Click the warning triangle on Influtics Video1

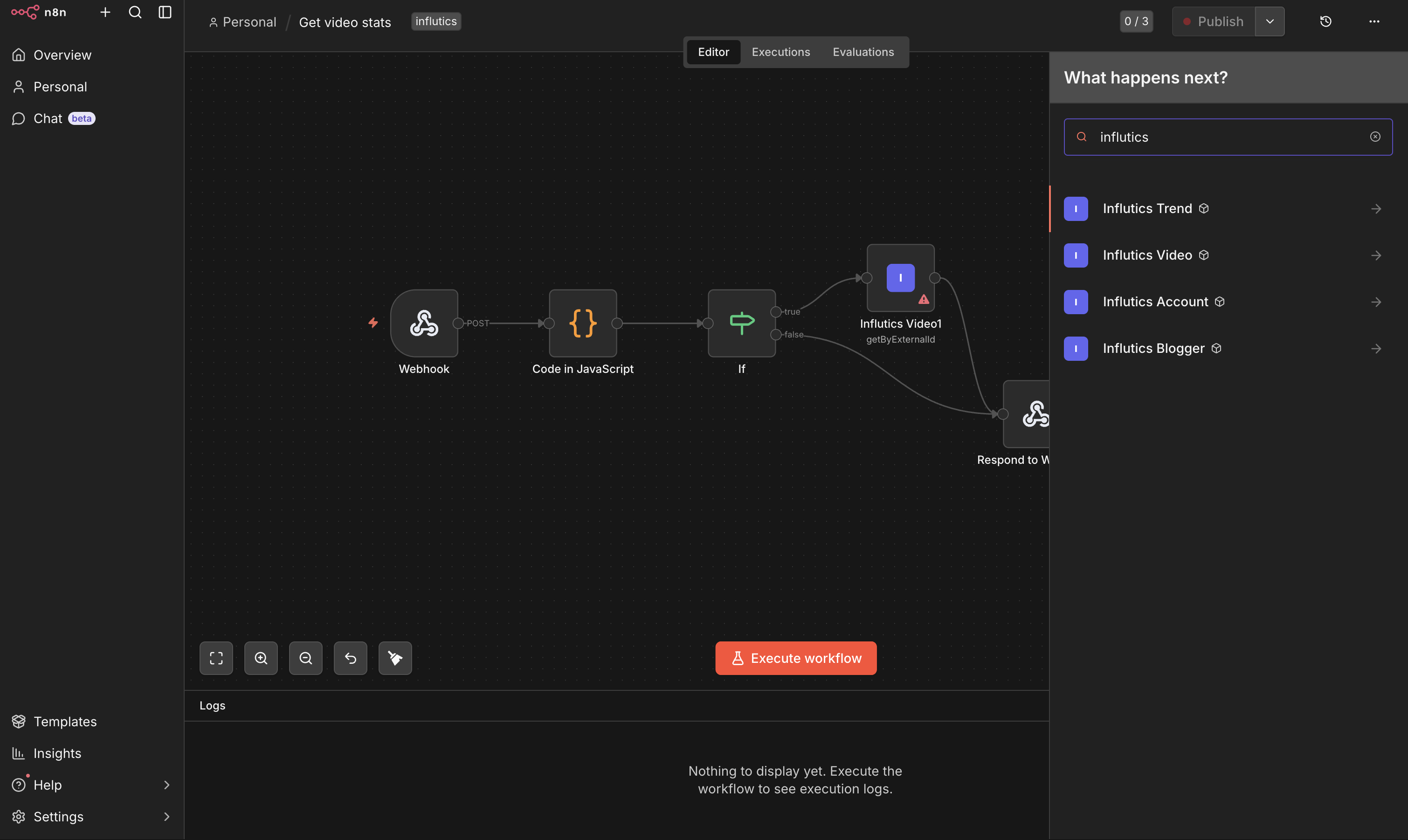924,299
